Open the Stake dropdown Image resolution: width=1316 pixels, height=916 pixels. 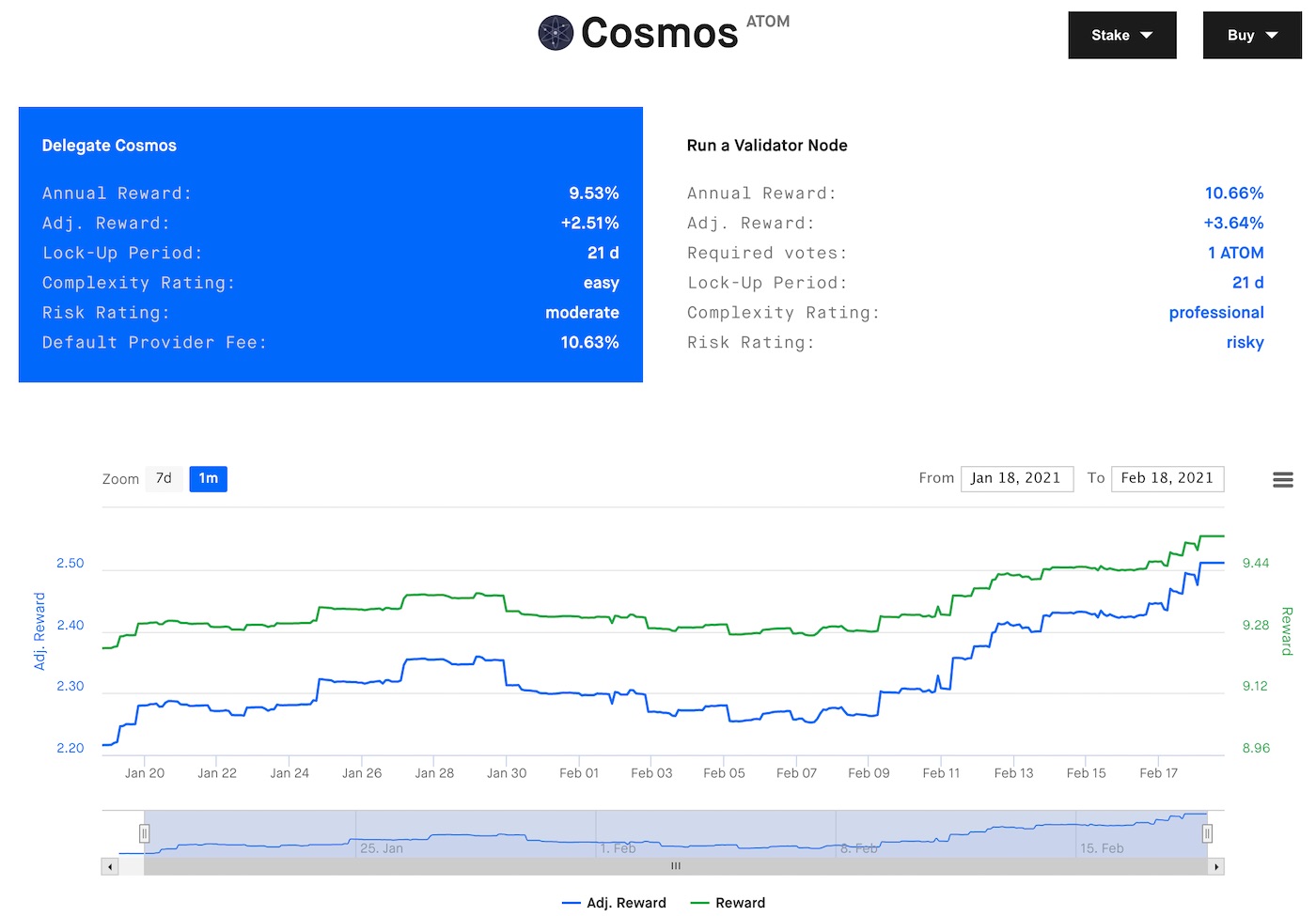coord(1121,35)
